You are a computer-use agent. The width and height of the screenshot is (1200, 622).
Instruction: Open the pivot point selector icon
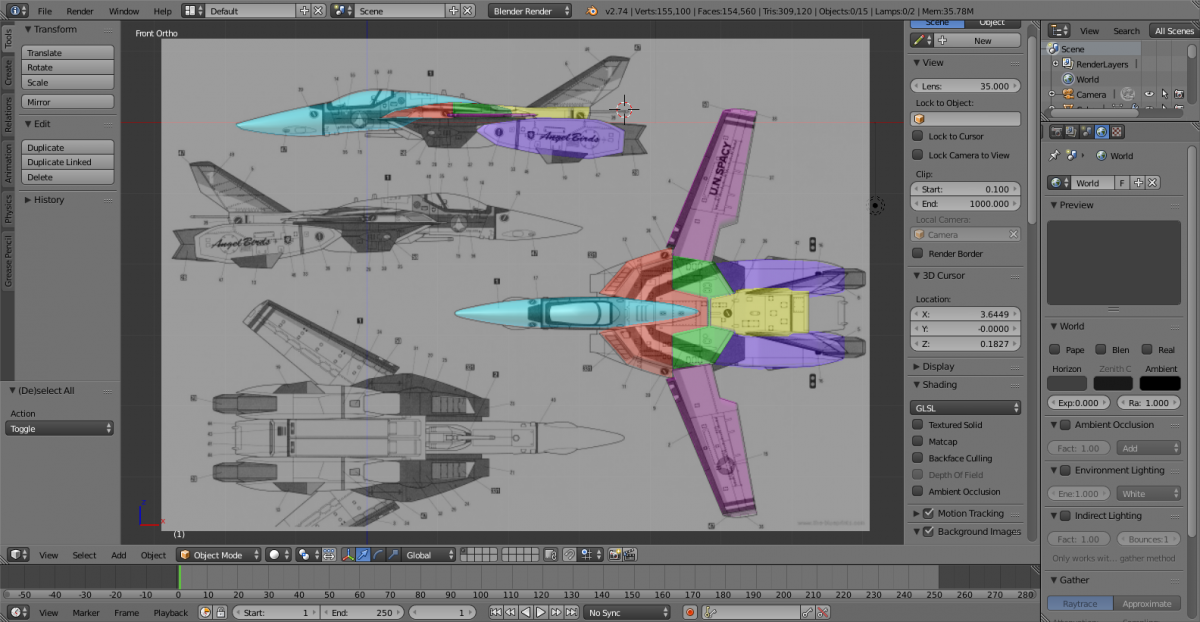pos(307,555)
